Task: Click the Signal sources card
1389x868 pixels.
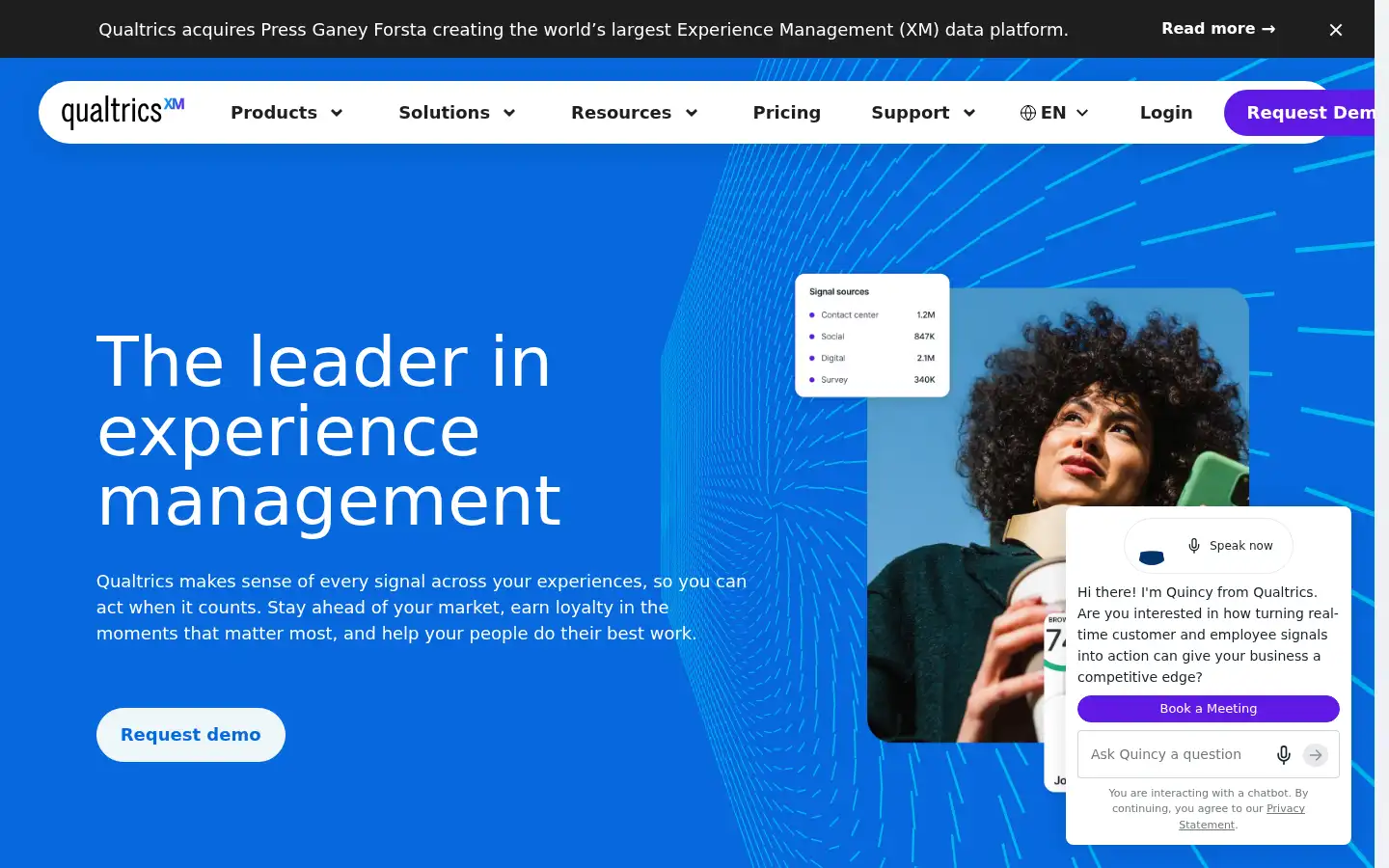Action: 872,336
